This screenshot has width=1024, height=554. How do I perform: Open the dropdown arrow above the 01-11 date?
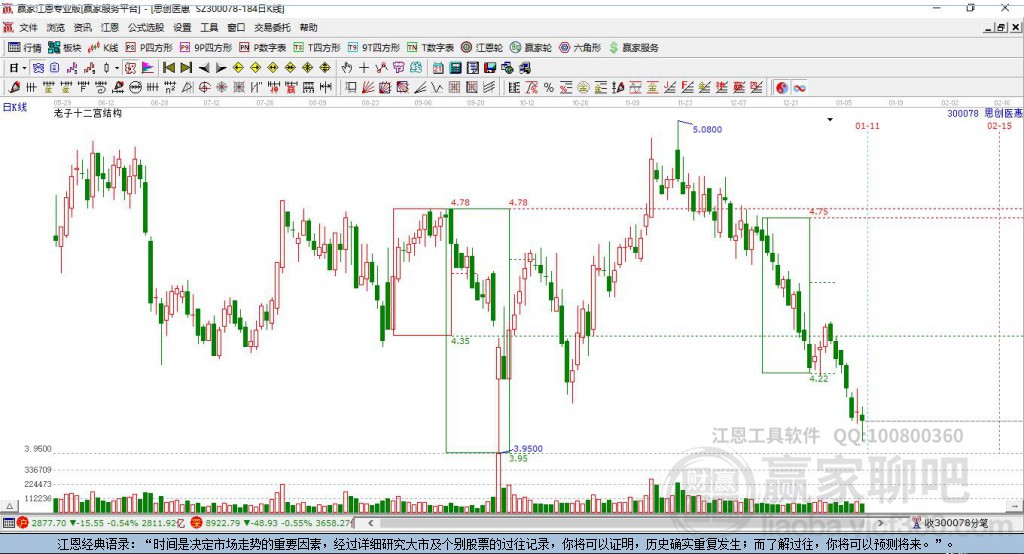click(830, 120)
